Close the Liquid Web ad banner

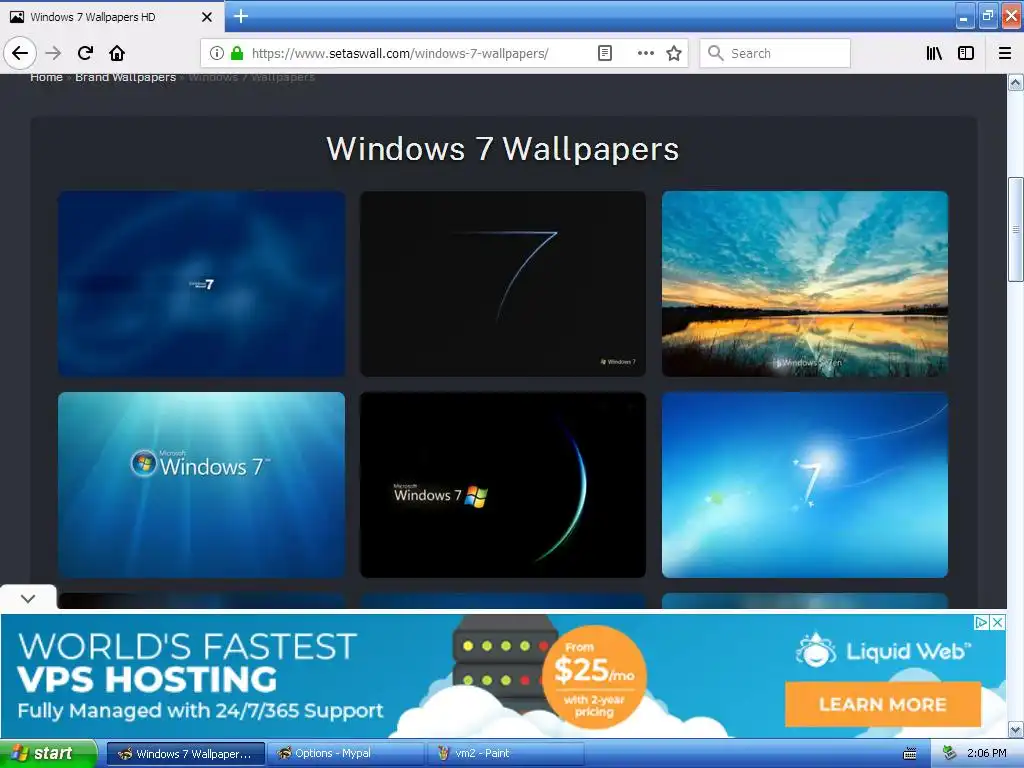click(997, 622)
